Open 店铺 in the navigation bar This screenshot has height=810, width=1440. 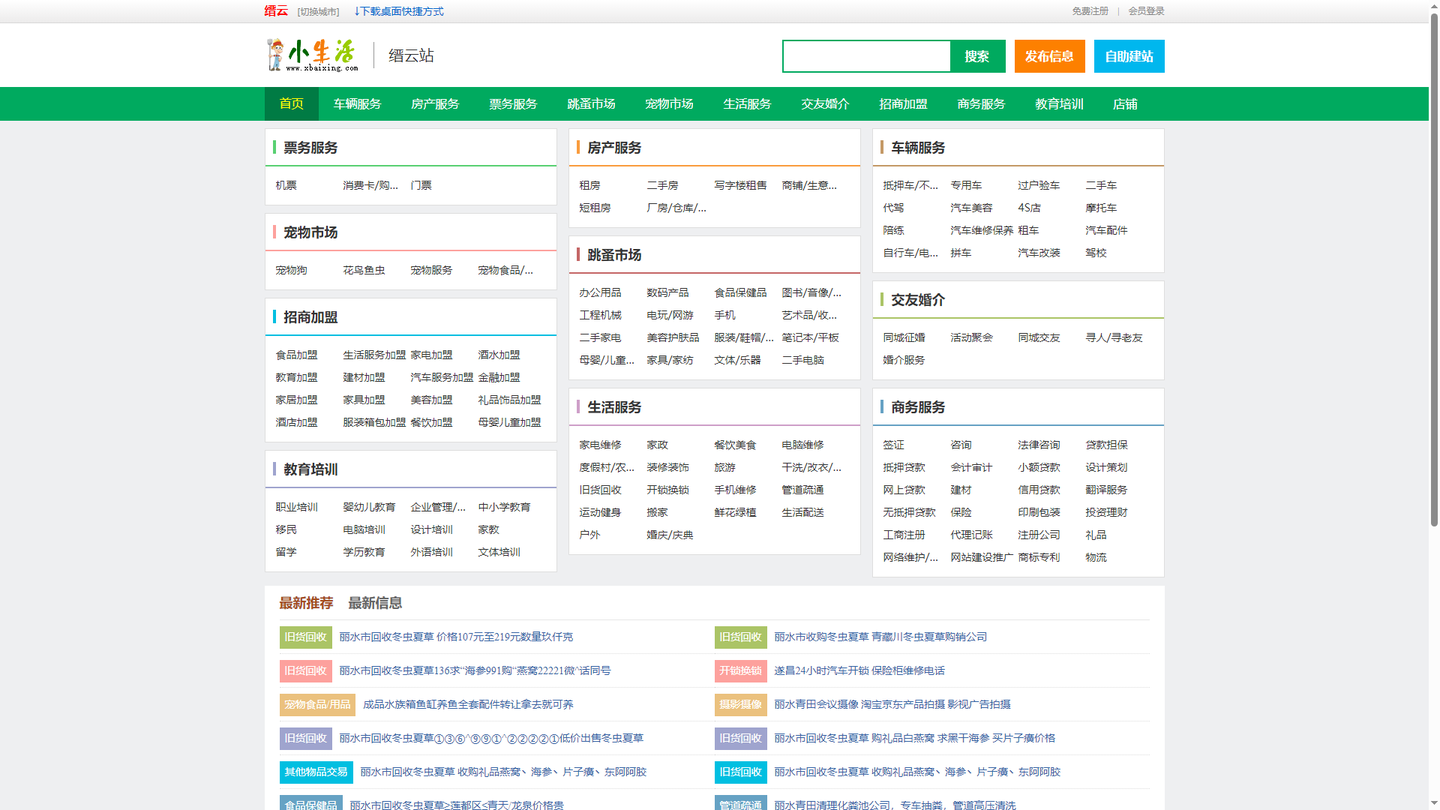1125,104
